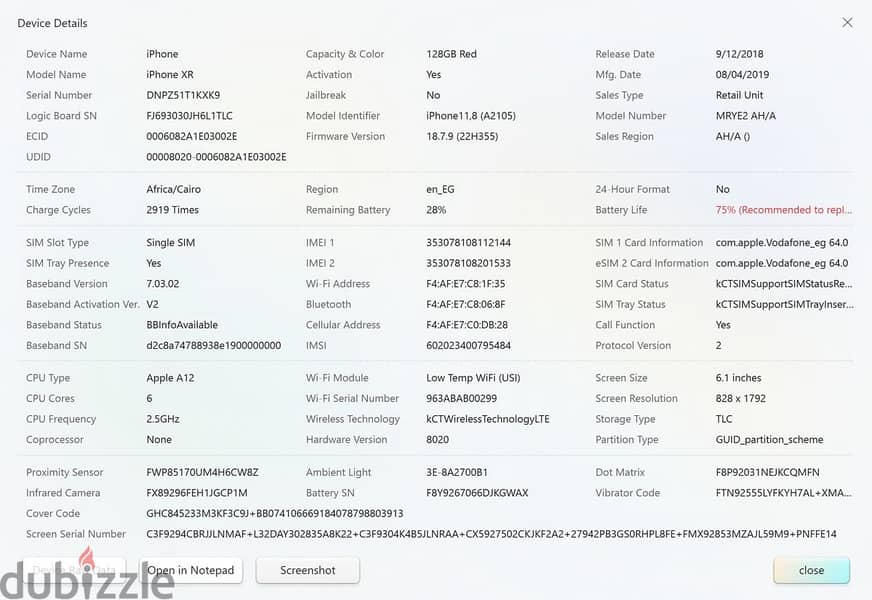Click hardware version 8020
The image size is (872, 600).
[437, 439]
